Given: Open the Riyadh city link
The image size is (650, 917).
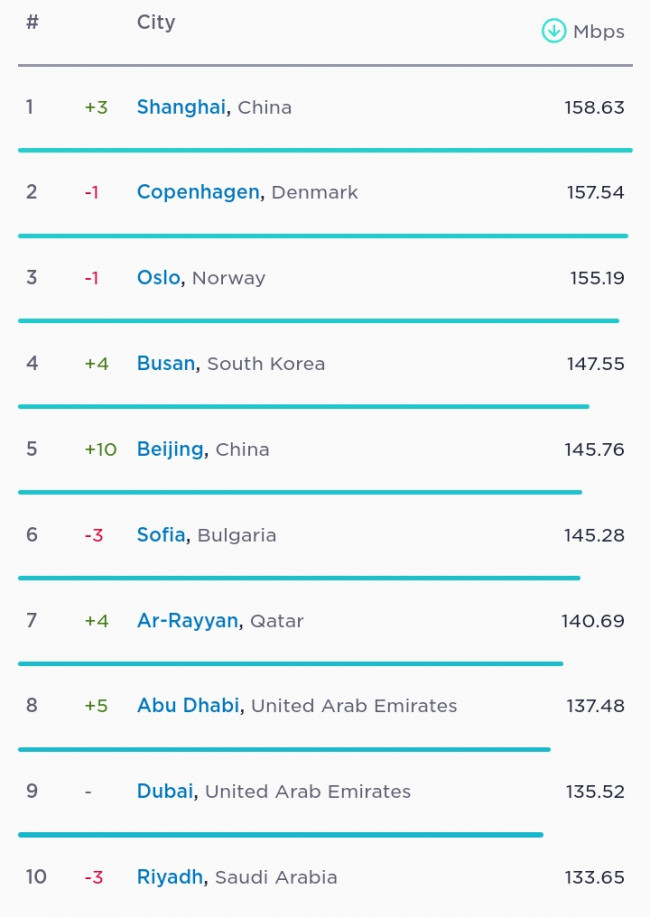Looking at the screenshot, I should pyautogui.click(x=170, y=877).
